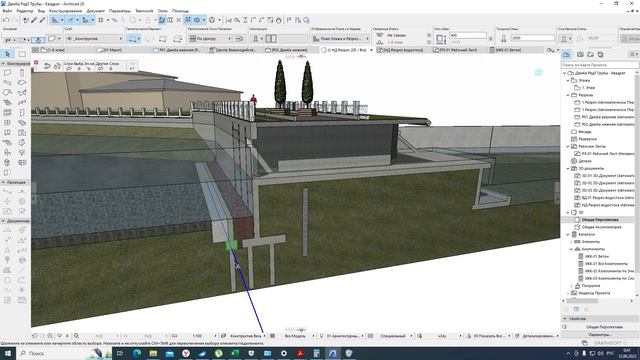This screenshot has width=640, height=360.
Task: Click the Undo arrow in the top toolbar
Action: click(x=6, y=20)
